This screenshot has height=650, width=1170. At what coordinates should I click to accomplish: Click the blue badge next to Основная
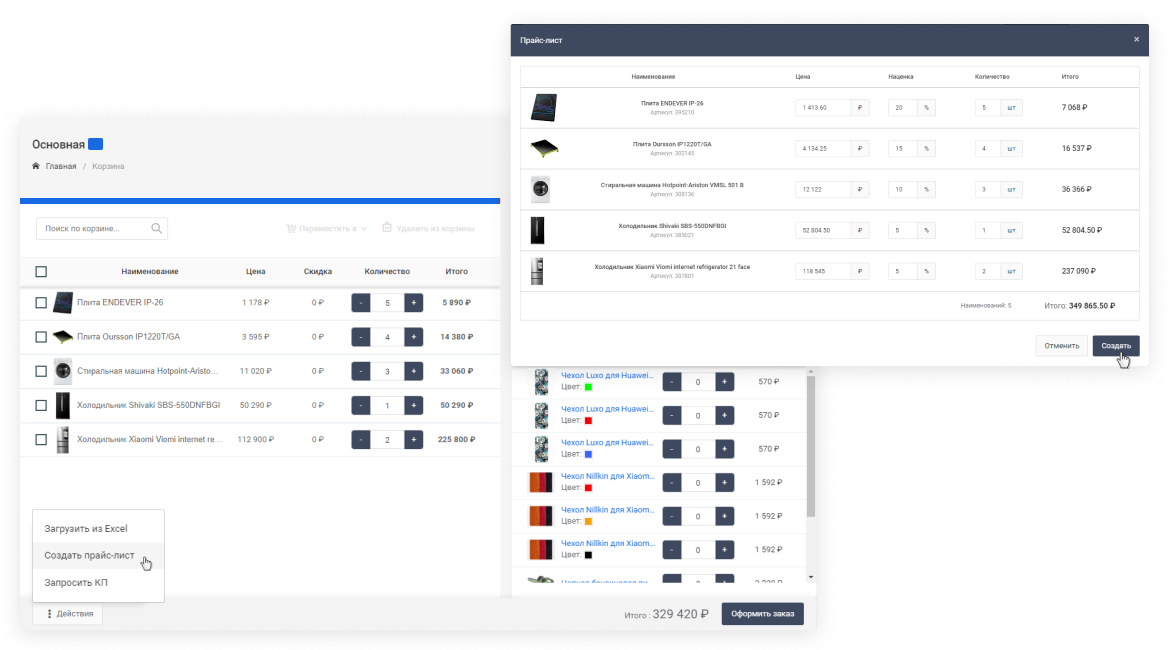pos(96,144)
